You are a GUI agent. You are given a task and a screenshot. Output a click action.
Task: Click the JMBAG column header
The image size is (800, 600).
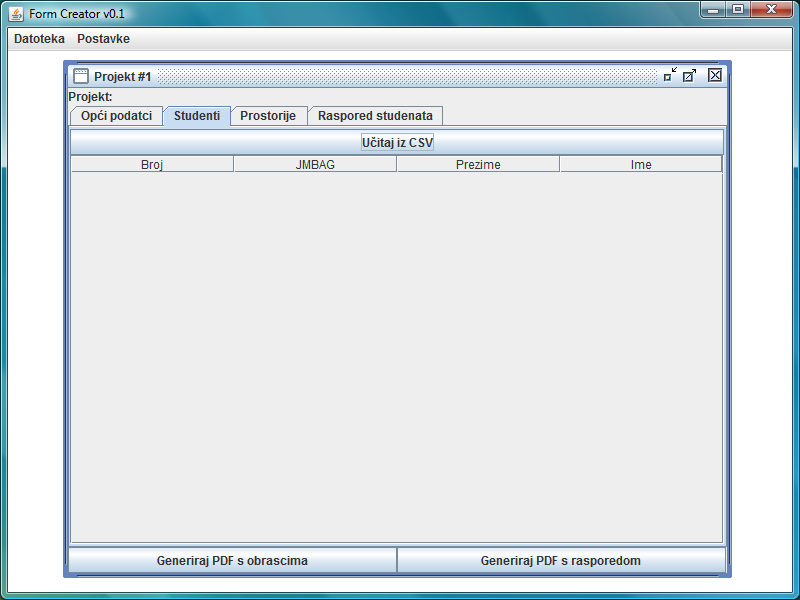click(315, 165)
